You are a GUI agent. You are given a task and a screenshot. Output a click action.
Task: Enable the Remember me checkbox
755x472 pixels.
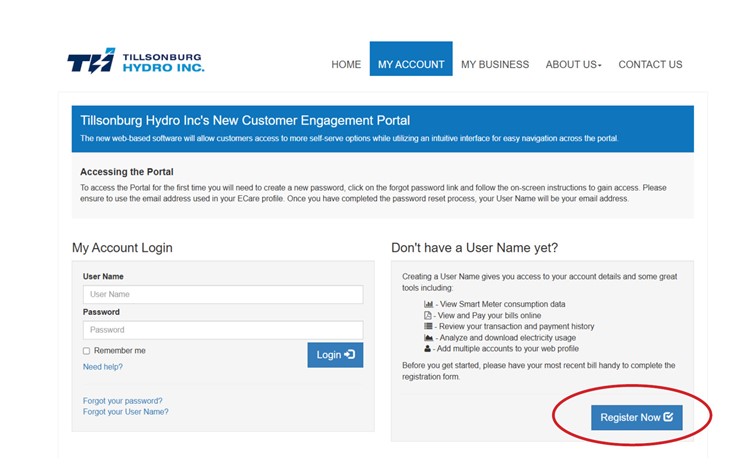(x=86, y=351)
